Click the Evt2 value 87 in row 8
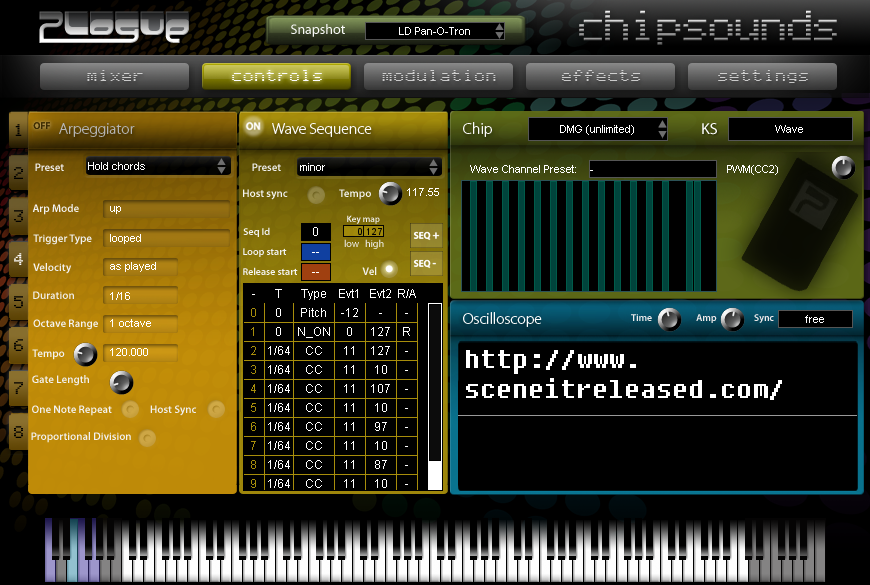This screenshot has height=585, width=870. pyautogui.click(x=381, y=465)
